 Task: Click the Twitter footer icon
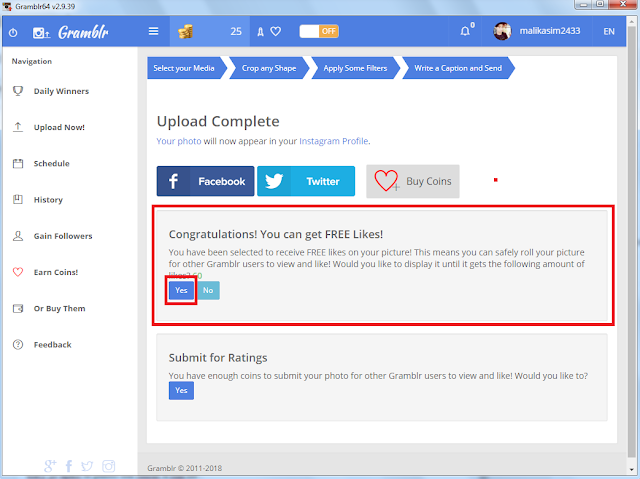coord(87,466)
